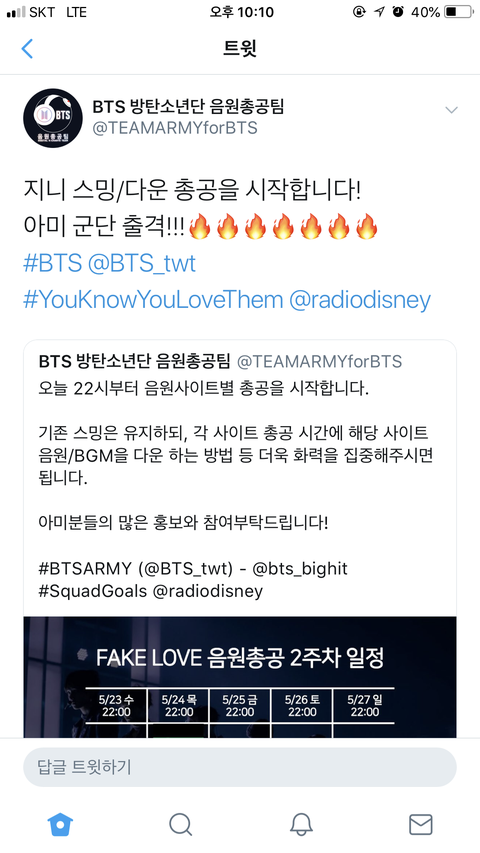This screenshot has height=853, width=480.
Task: Open the BTS 음원총공팀 profile avatar
Action: [x=53, y=118]
